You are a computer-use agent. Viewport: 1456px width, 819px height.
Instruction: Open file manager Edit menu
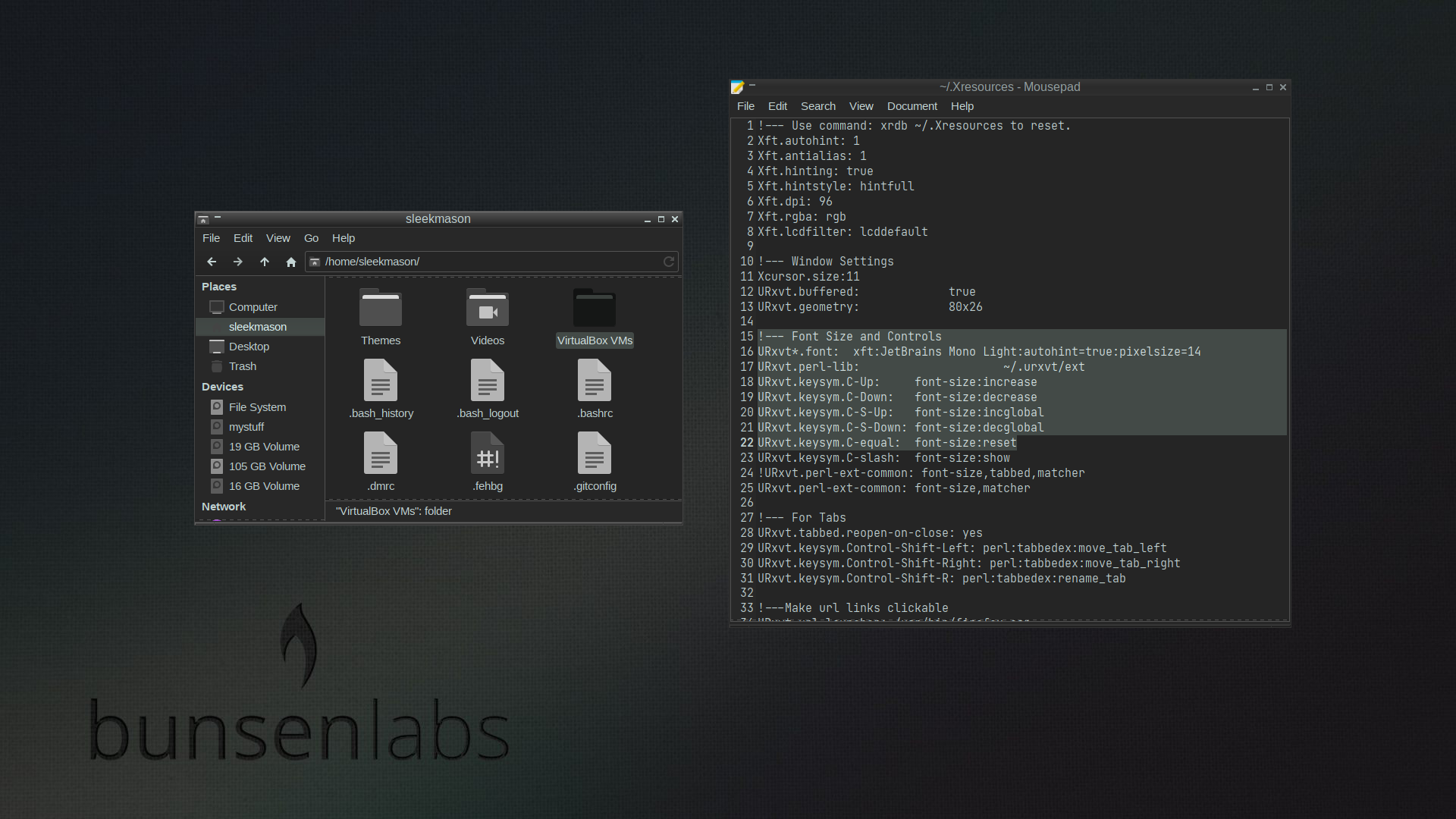[x=243, y=238]
